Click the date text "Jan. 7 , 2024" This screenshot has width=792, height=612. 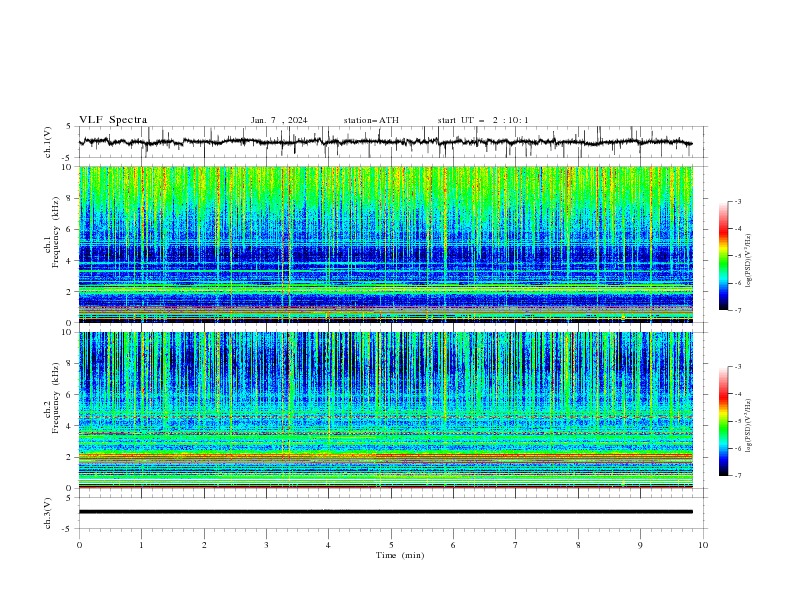(x=279, y=120)
